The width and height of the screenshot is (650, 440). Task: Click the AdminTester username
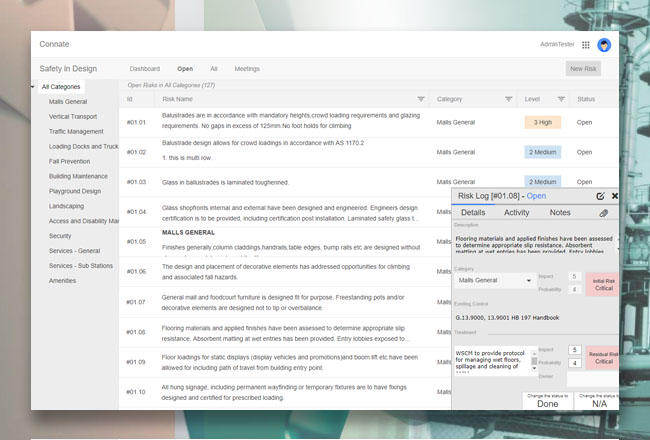point(557,44)
